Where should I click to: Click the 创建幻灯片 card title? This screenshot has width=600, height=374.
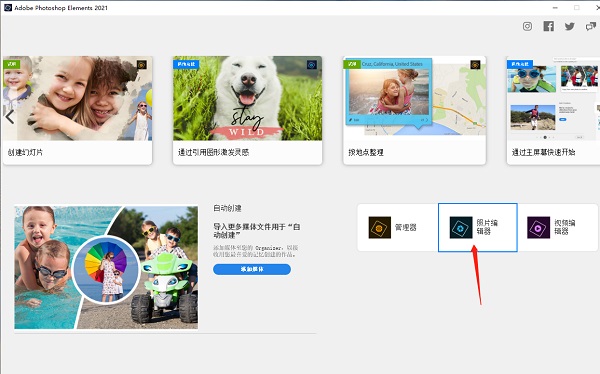(x=25, y=152)
